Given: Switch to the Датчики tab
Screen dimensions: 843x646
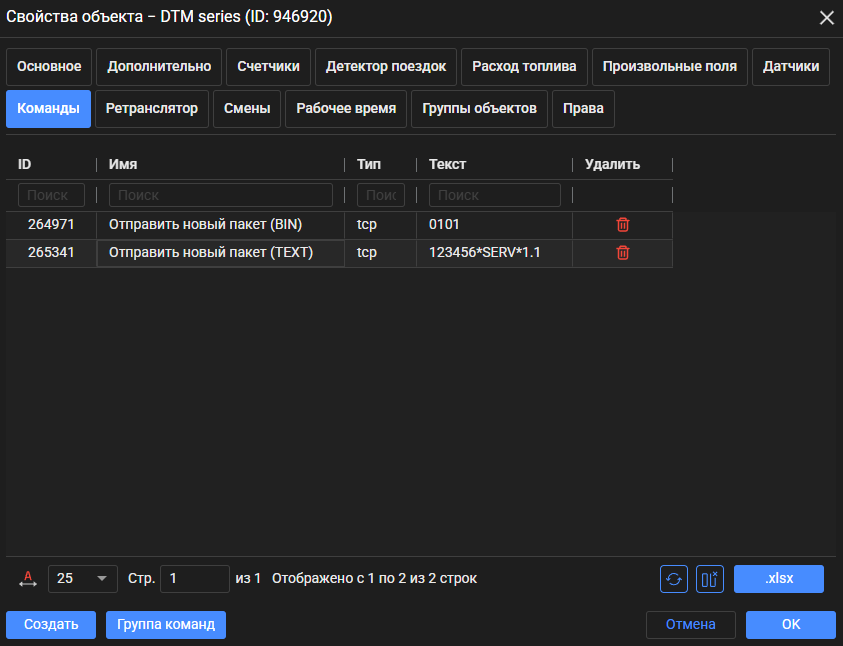Looking at the screenshot, I should pyautogui.click(x=791, y=67).
